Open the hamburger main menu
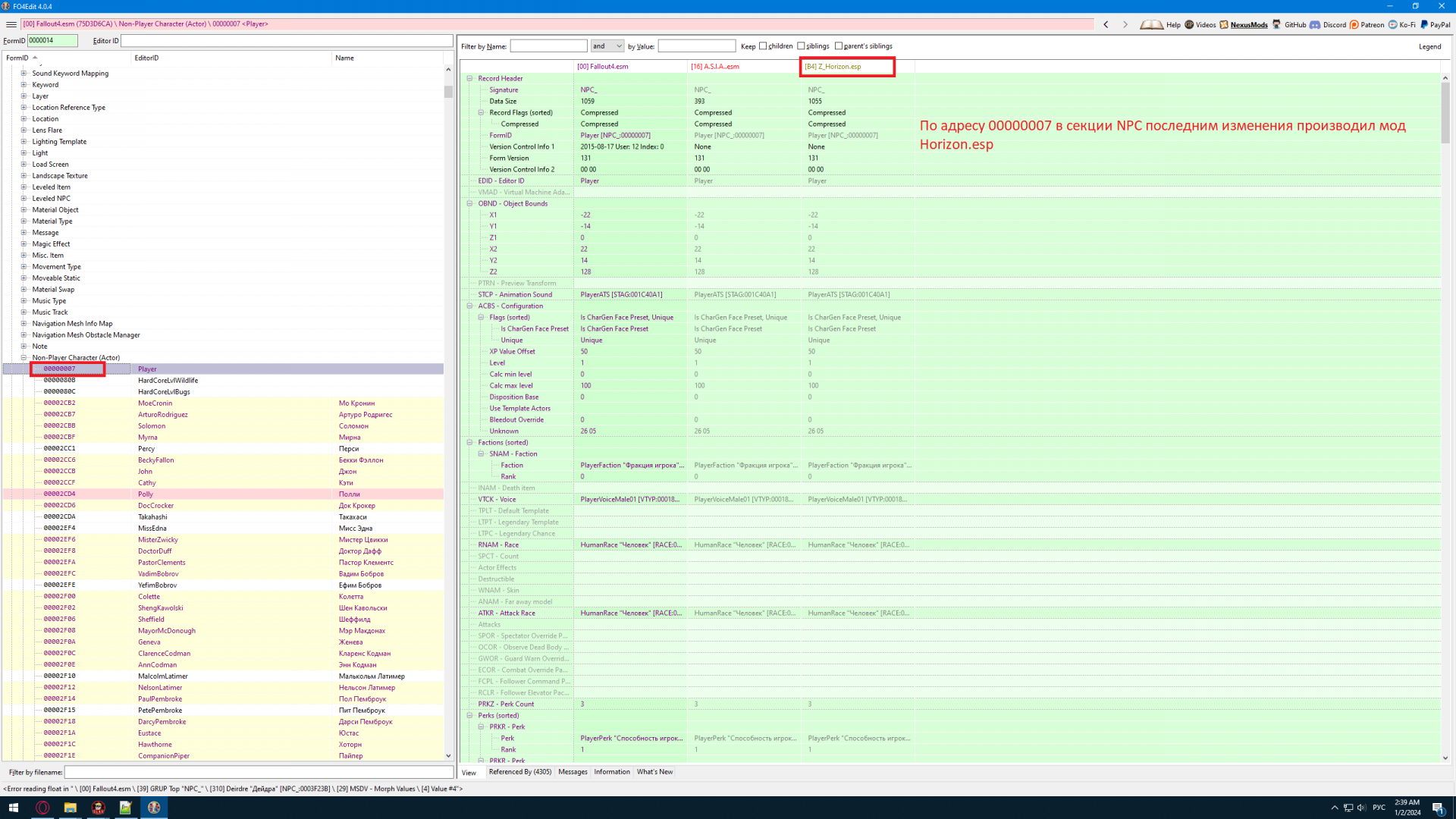 pos(11,24)
